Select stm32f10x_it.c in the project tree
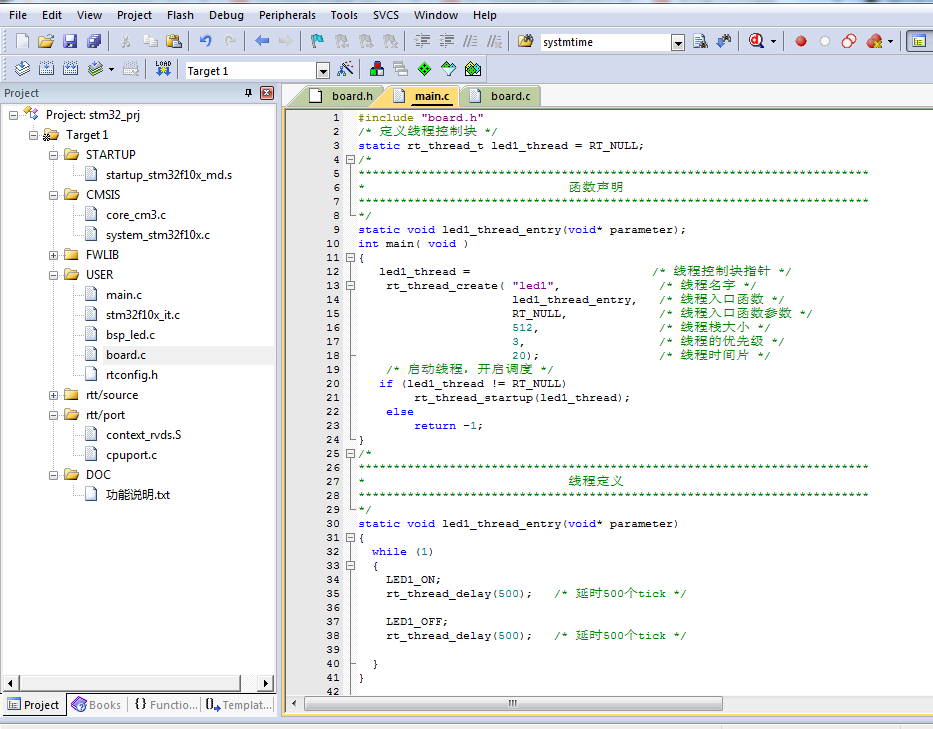This screenshot has height=729, width=933. [x=142, y=315]
